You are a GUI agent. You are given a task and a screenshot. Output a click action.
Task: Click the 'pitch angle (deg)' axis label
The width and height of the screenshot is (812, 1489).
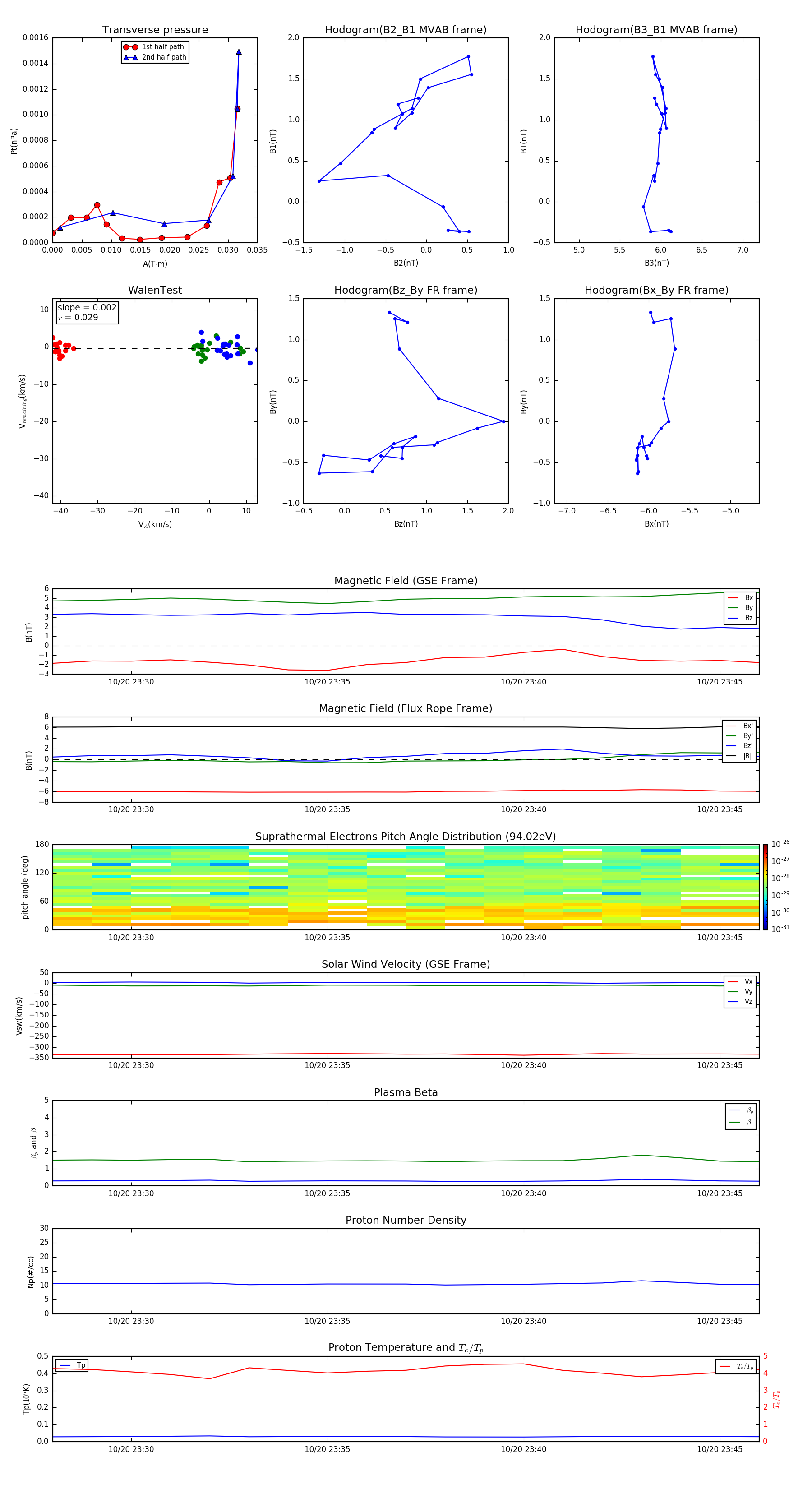point(25,887)
